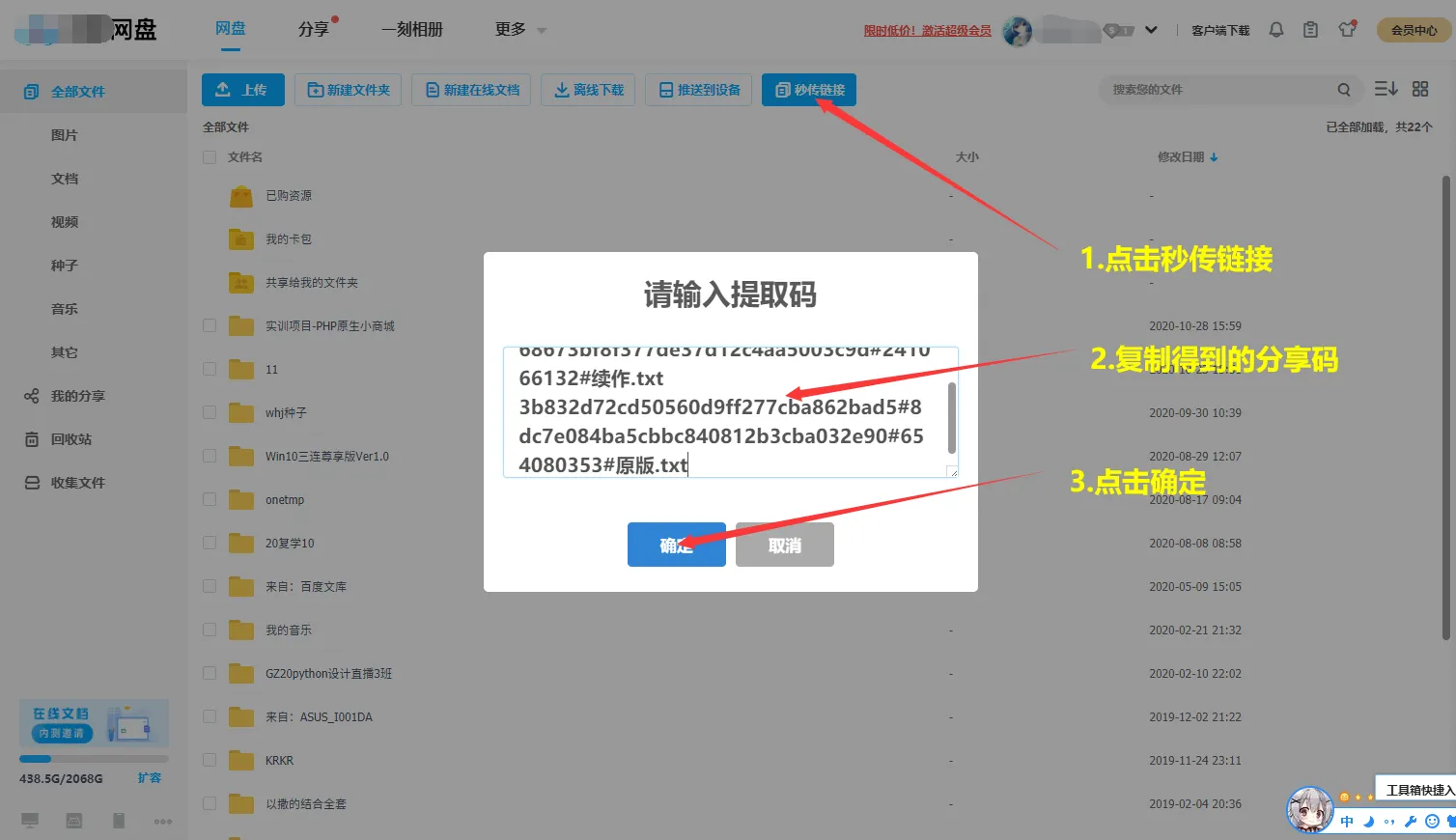Click the 确定 confirm button
Viewport: 1456px width, 840px height.
(x=676, y=544)
